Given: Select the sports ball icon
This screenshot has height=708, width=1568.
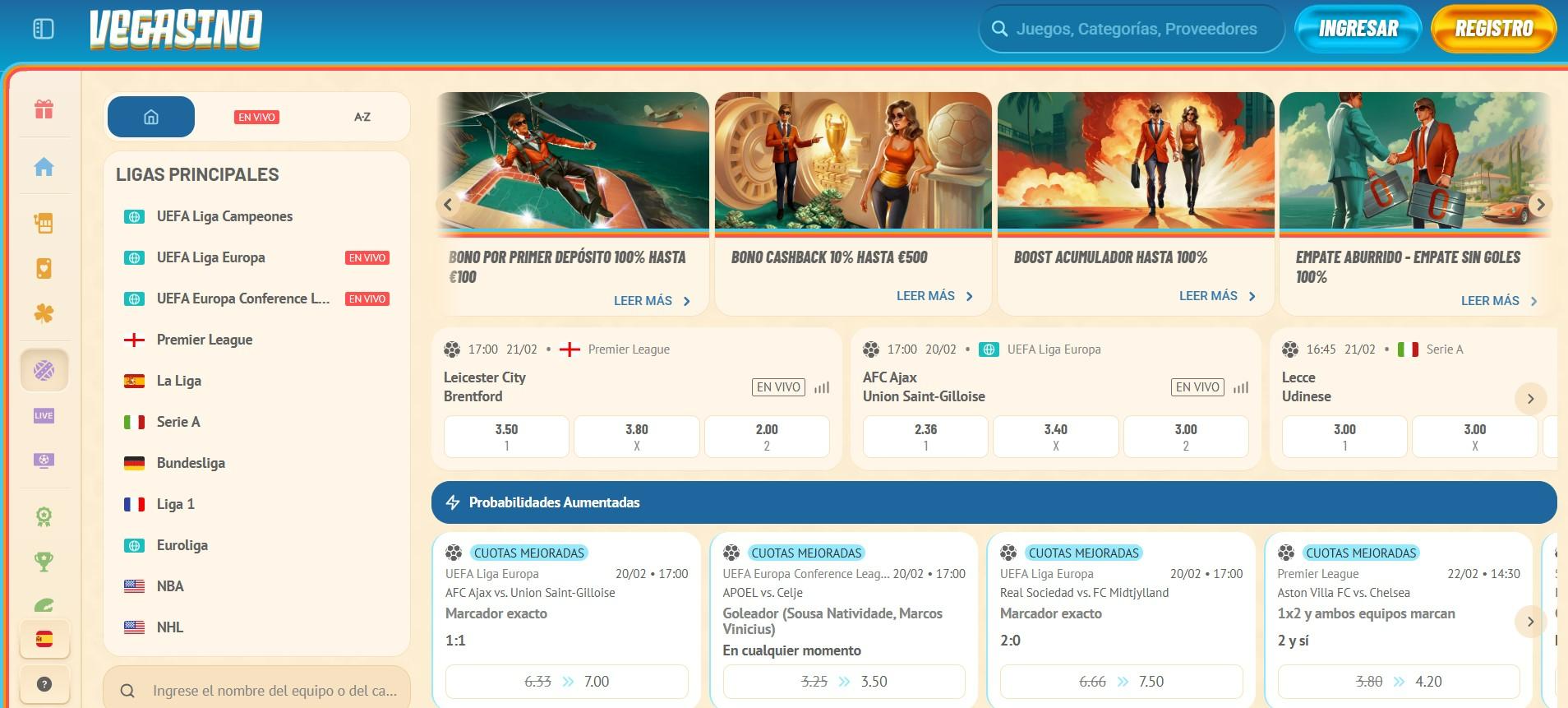Looking at the screenshot, I should coord(44,370).
